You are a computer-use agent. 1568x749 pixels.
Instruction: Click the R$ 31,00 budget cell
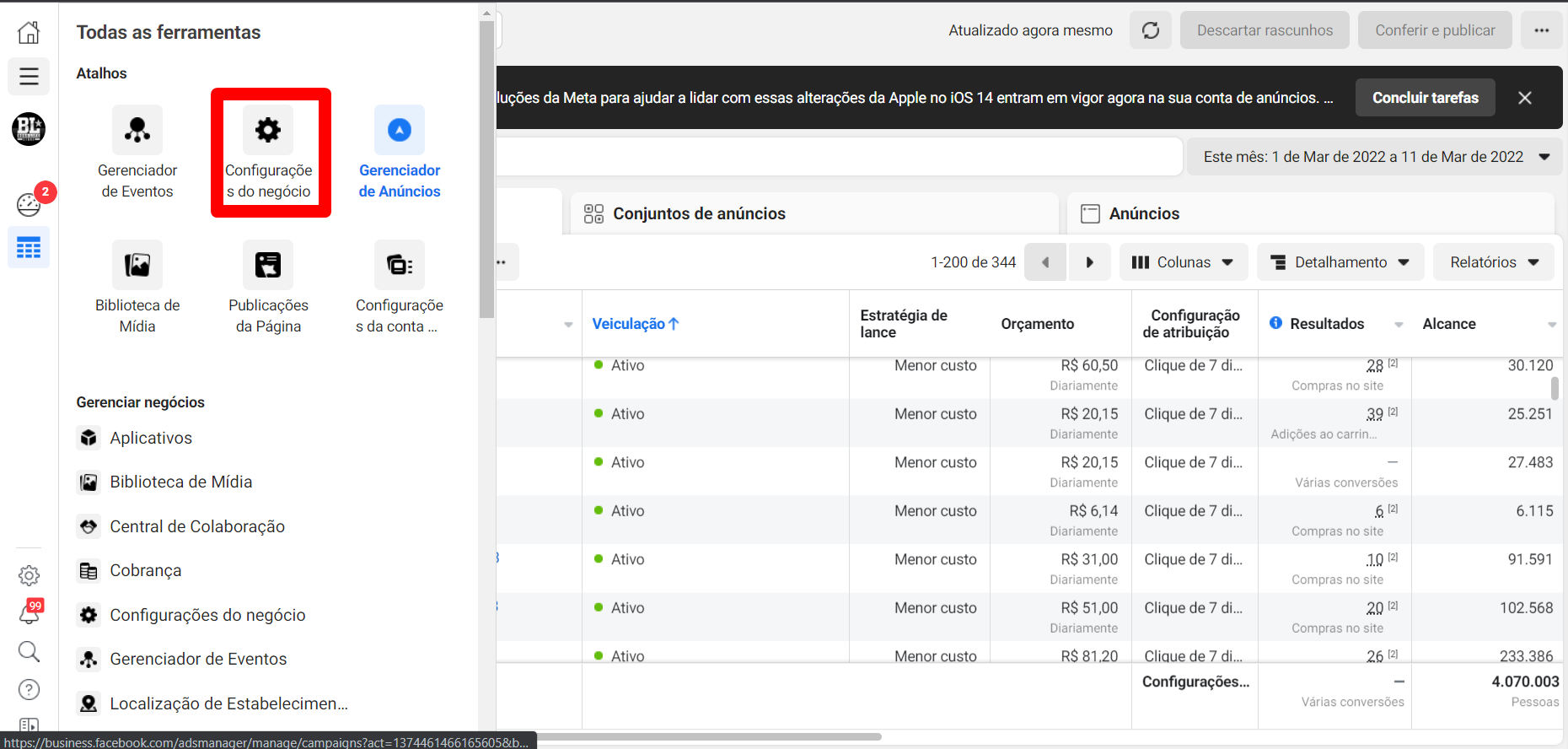point(1089,559)
